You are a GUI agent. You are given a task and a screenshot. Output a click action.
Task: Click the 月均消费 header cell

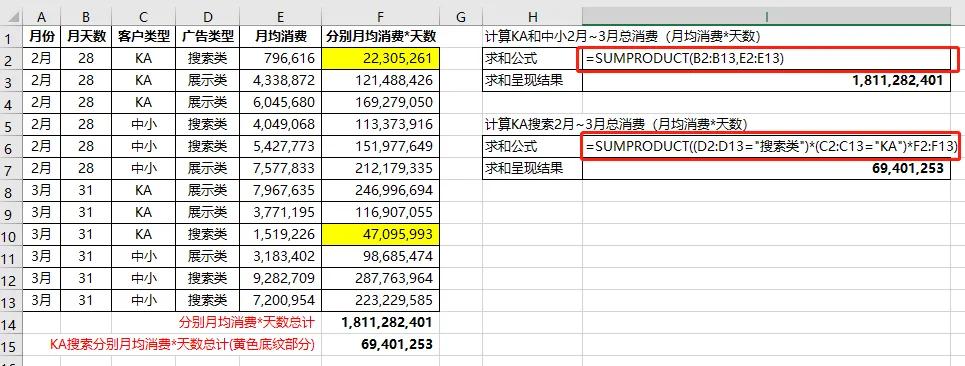(280, 37)
